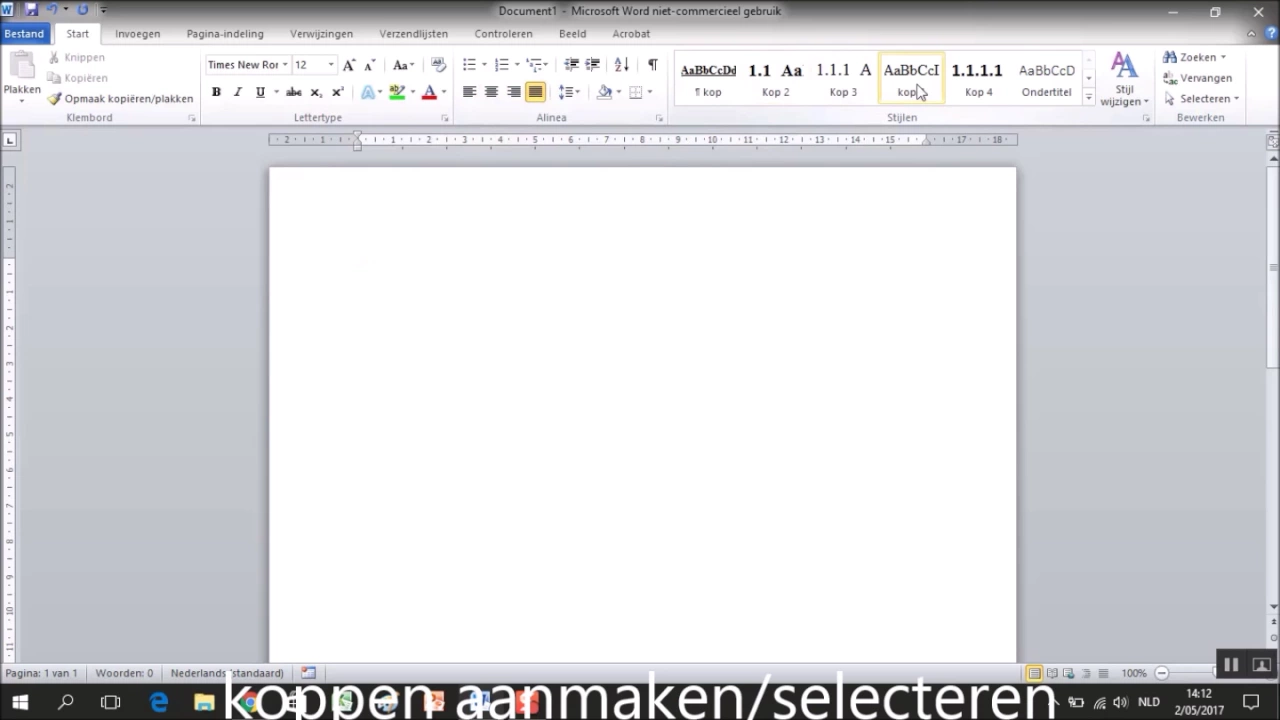
Task: Toggle show paragraph marks
Action: tap(652, 65)
